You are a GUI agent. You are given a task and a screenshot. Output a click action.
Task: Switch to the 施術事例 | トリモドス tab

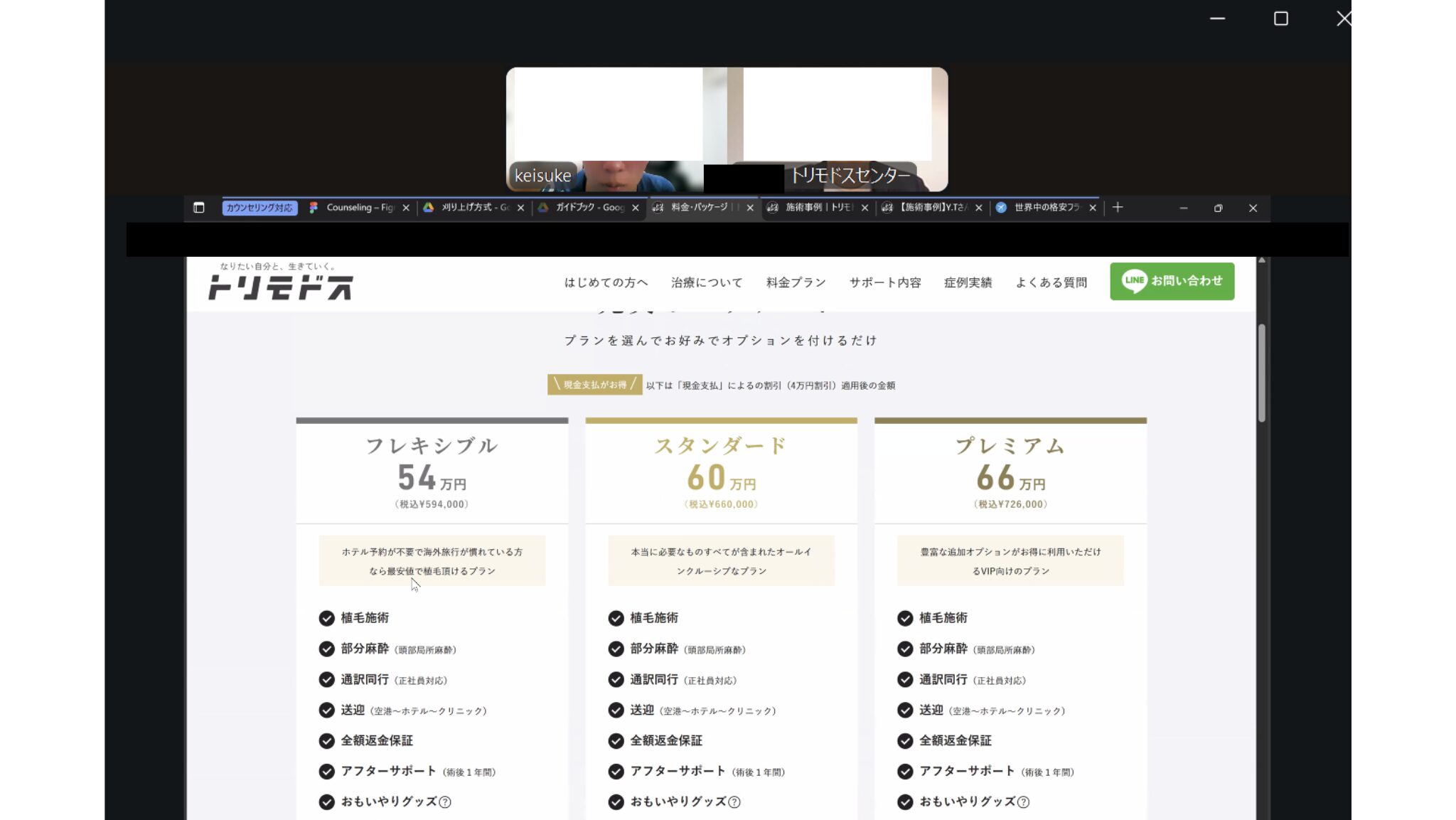(x=818, y=208)
